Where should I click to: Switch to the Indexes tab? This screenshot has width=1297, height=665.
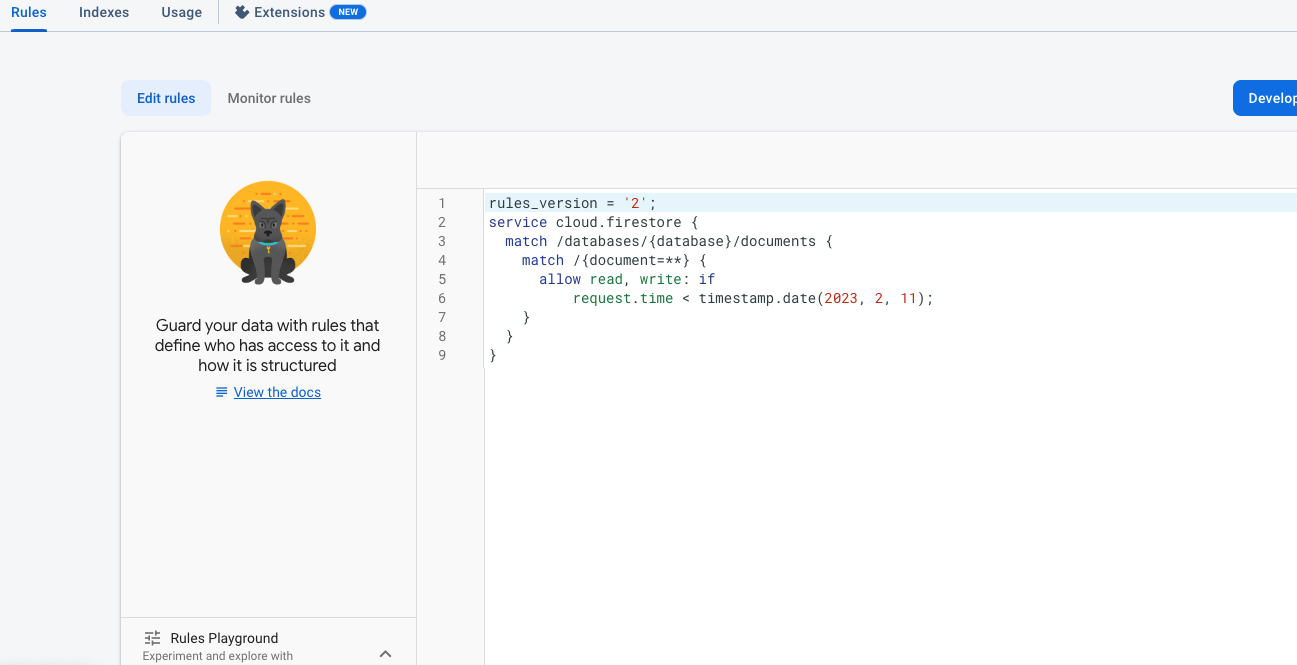[x=104, y=12]
